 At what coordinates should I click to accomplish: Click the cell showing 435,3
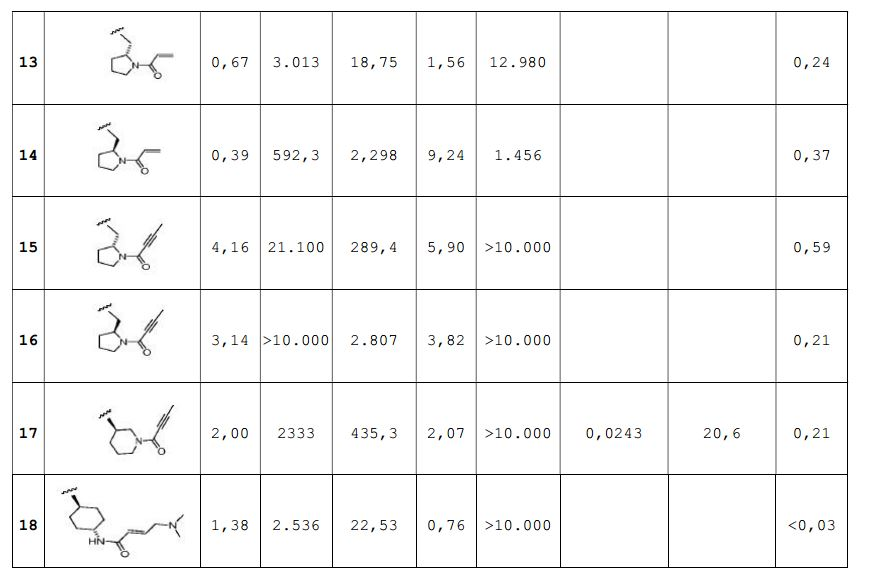coord(374,434)
